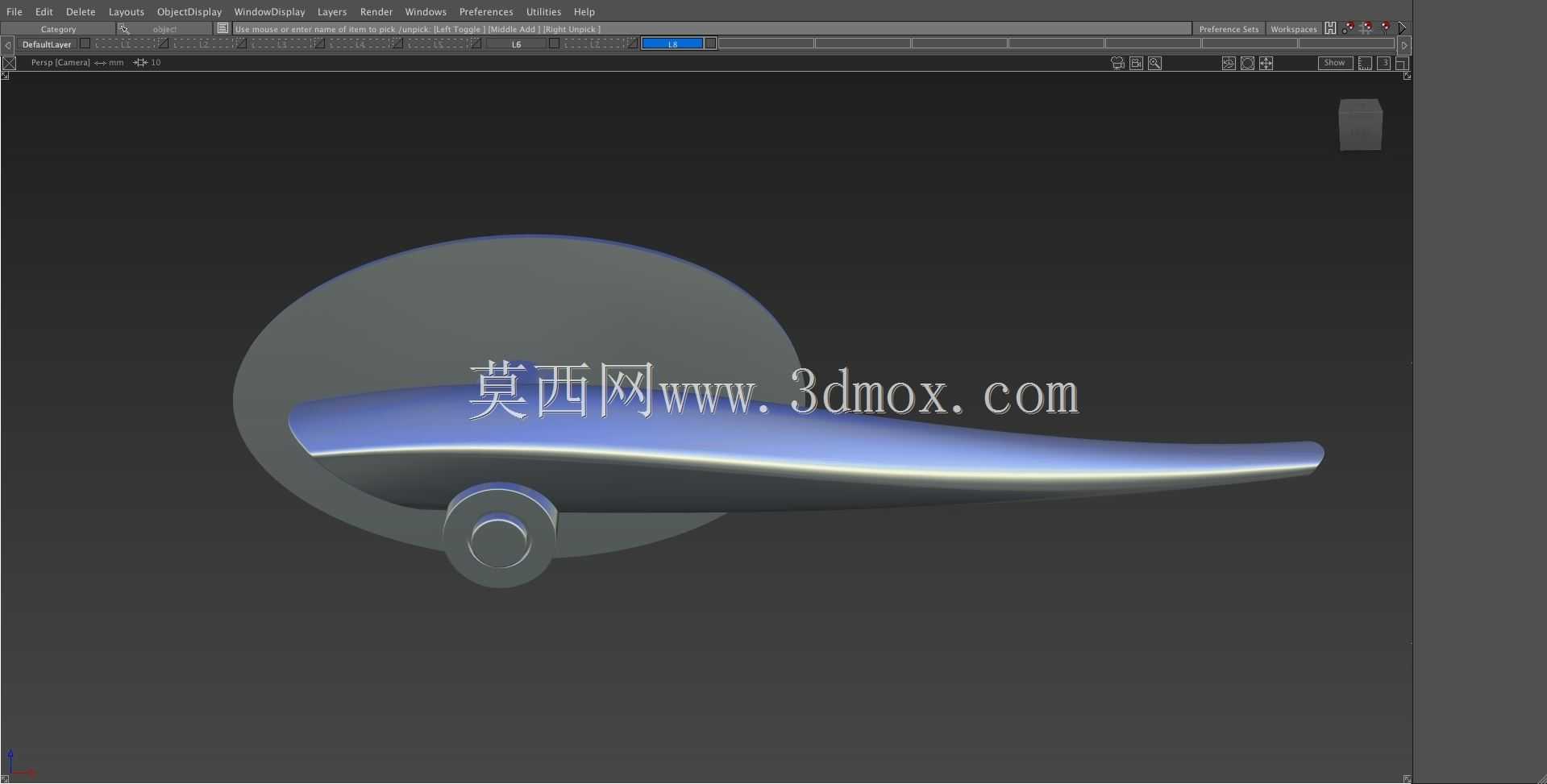Open the Preferences menu

click(x=486, y=11)
